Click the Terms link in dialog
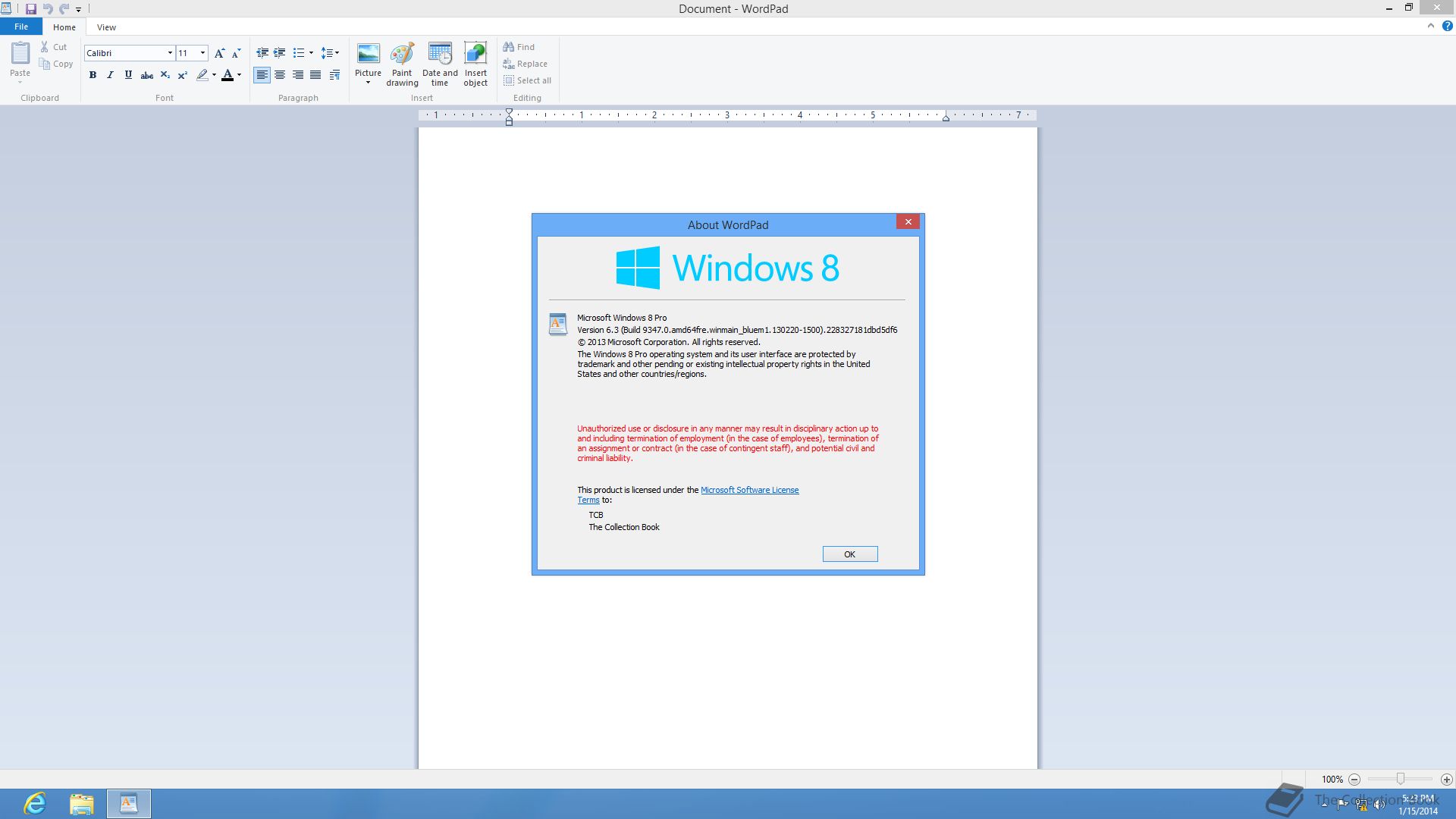This screenshot has height=819, width=1456. pos(588,500)
